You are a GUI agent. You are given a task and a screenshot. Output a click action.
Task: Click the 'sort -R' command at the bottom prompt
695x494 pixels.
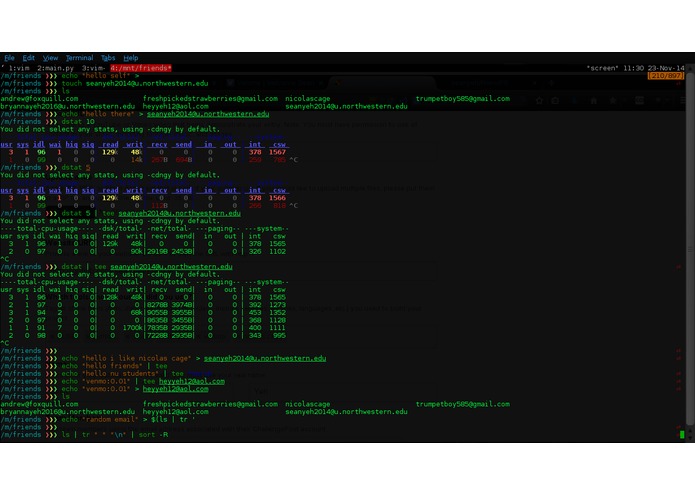point(153,435)
